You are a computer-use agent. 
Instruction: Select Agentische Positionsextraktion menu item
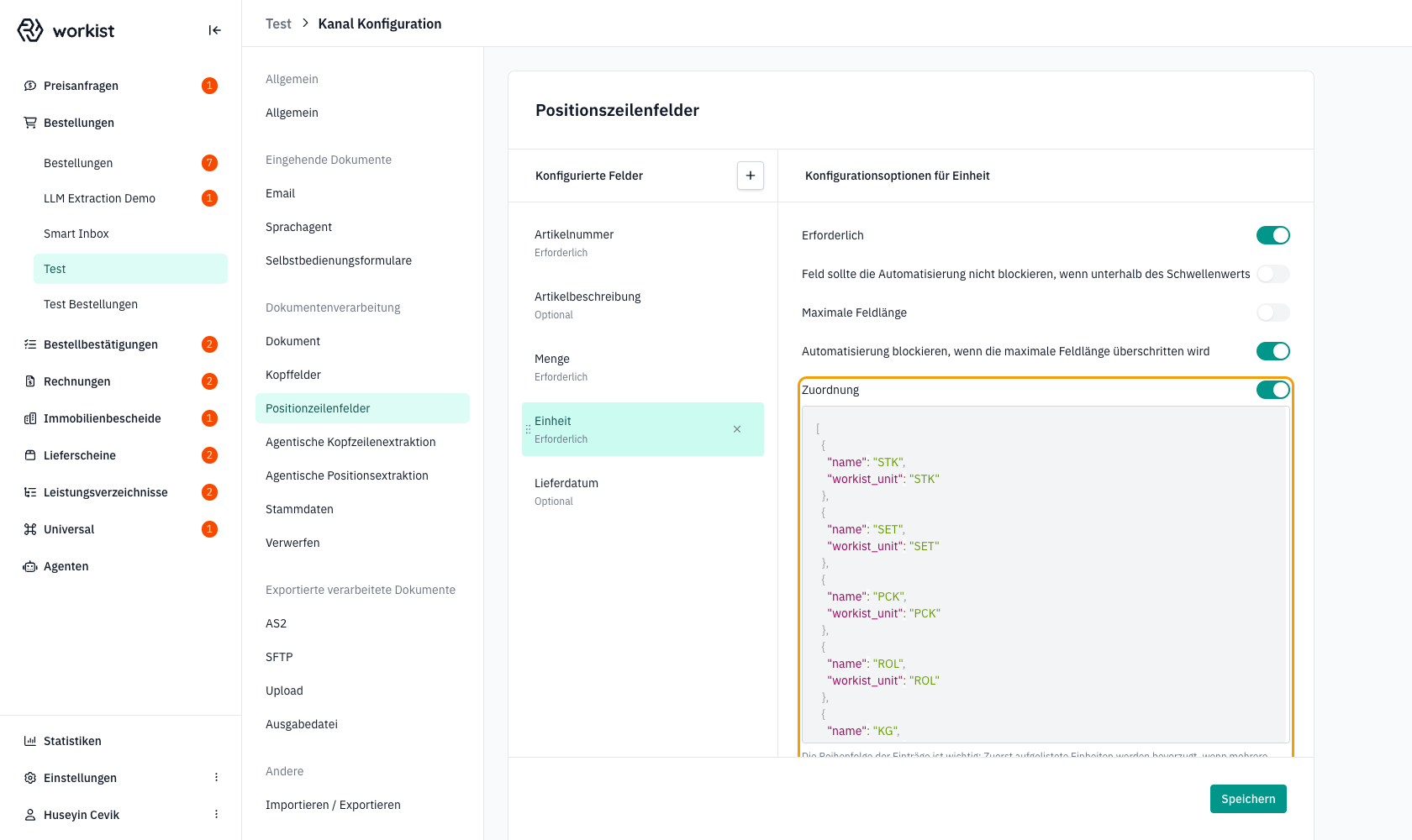(x=347, y=475)
